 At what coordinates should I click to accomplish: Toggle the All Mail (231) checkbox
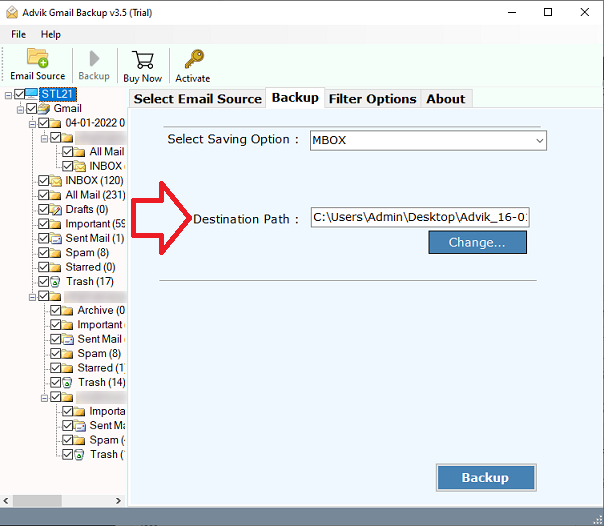(44, 195)
